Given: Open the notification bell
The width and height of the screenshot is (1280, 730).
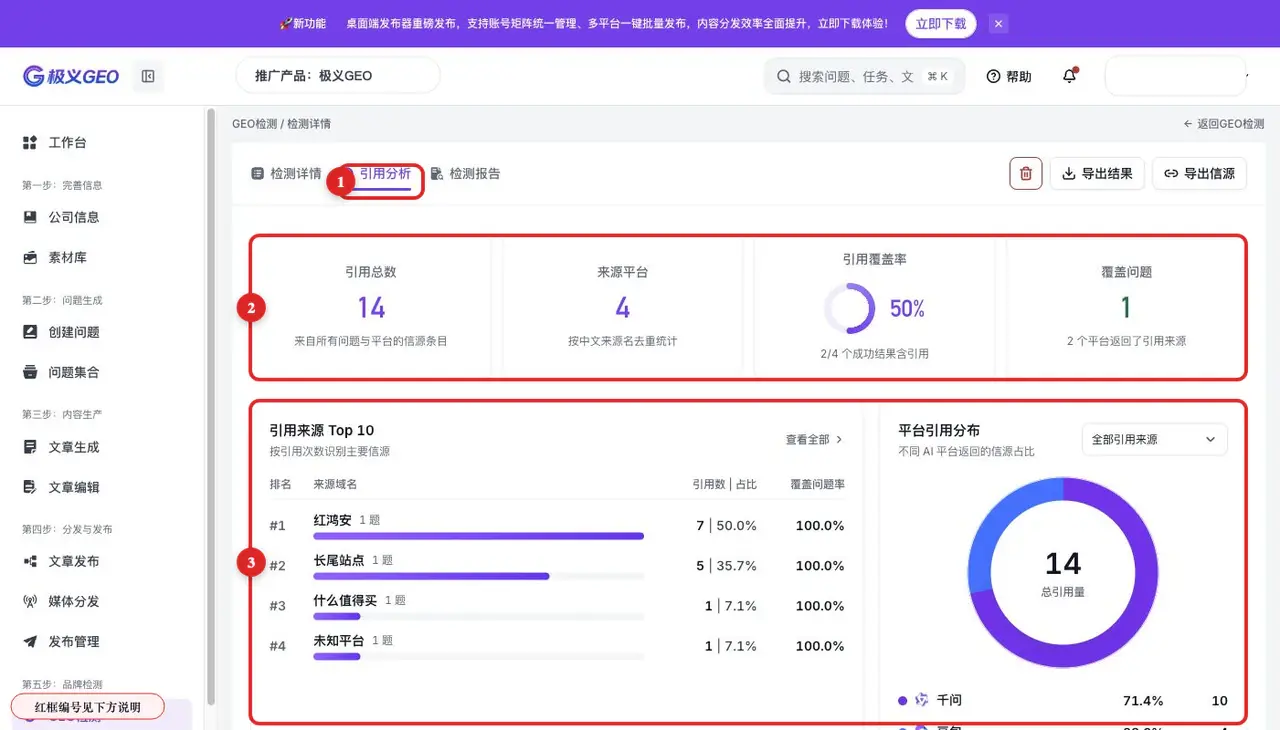Looking at the screenshot, I should point(1070,76).
